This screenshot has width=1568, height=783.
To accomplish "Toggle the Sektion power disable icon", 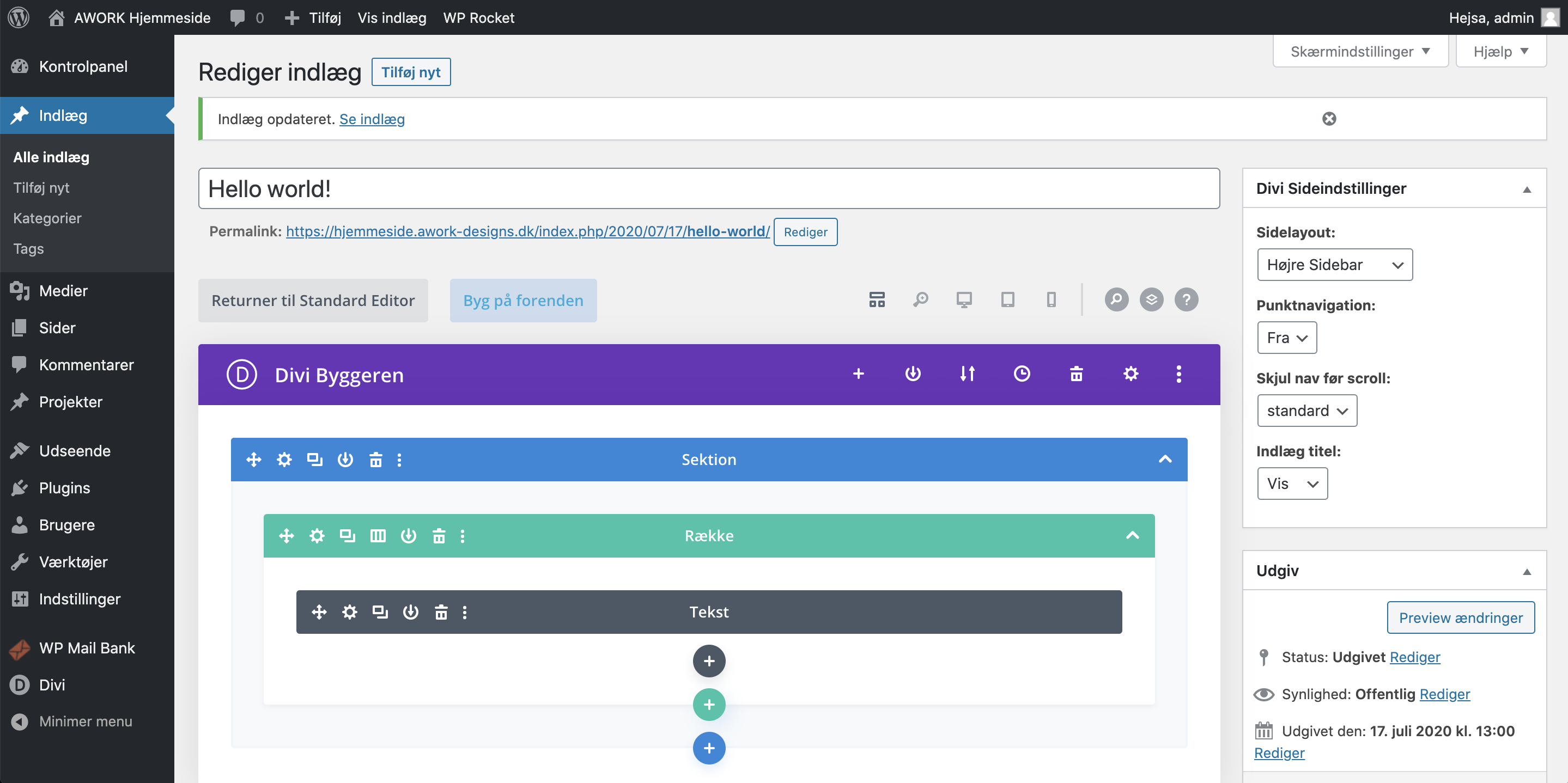I will [345, 460].
